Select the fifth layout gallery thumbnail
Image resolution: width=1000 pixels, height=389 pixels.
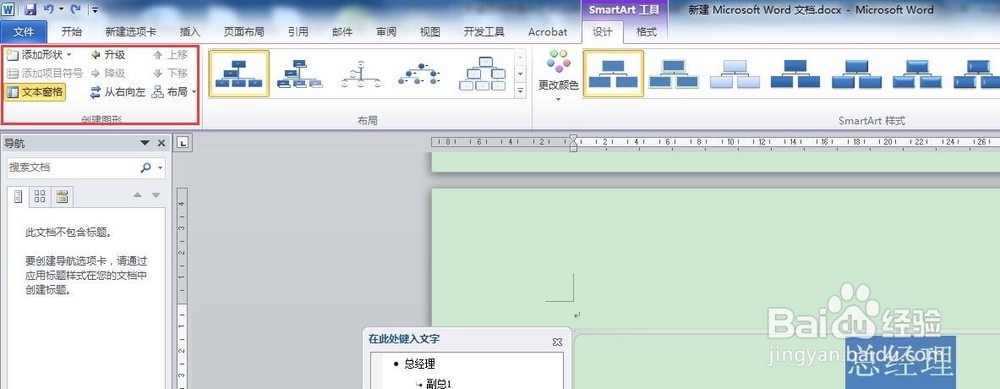click(x=482, y=73)
